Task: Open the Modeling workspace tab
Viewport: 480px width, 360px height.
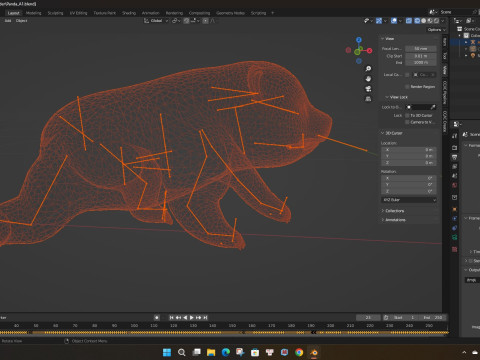Action: pyautogui.click(x=34, y=13)
